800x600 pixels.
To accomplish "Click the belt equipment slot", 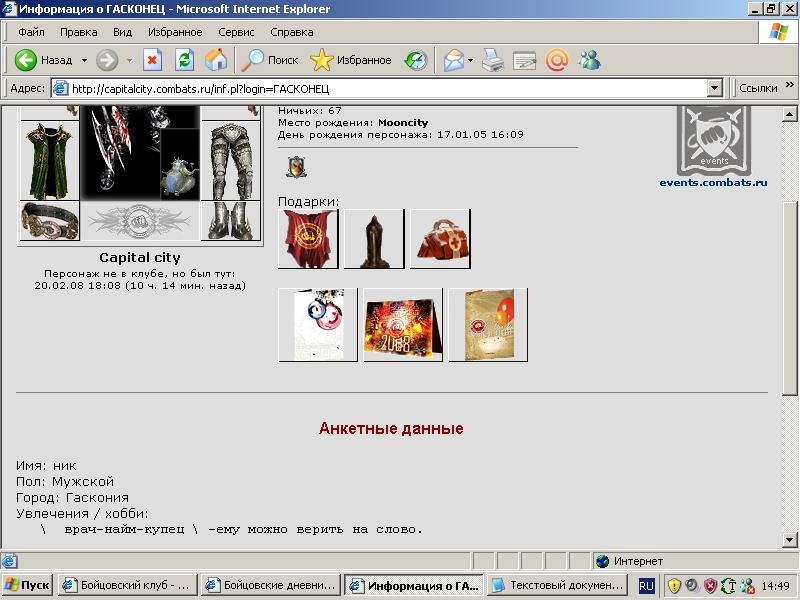I will coord(49,220).
